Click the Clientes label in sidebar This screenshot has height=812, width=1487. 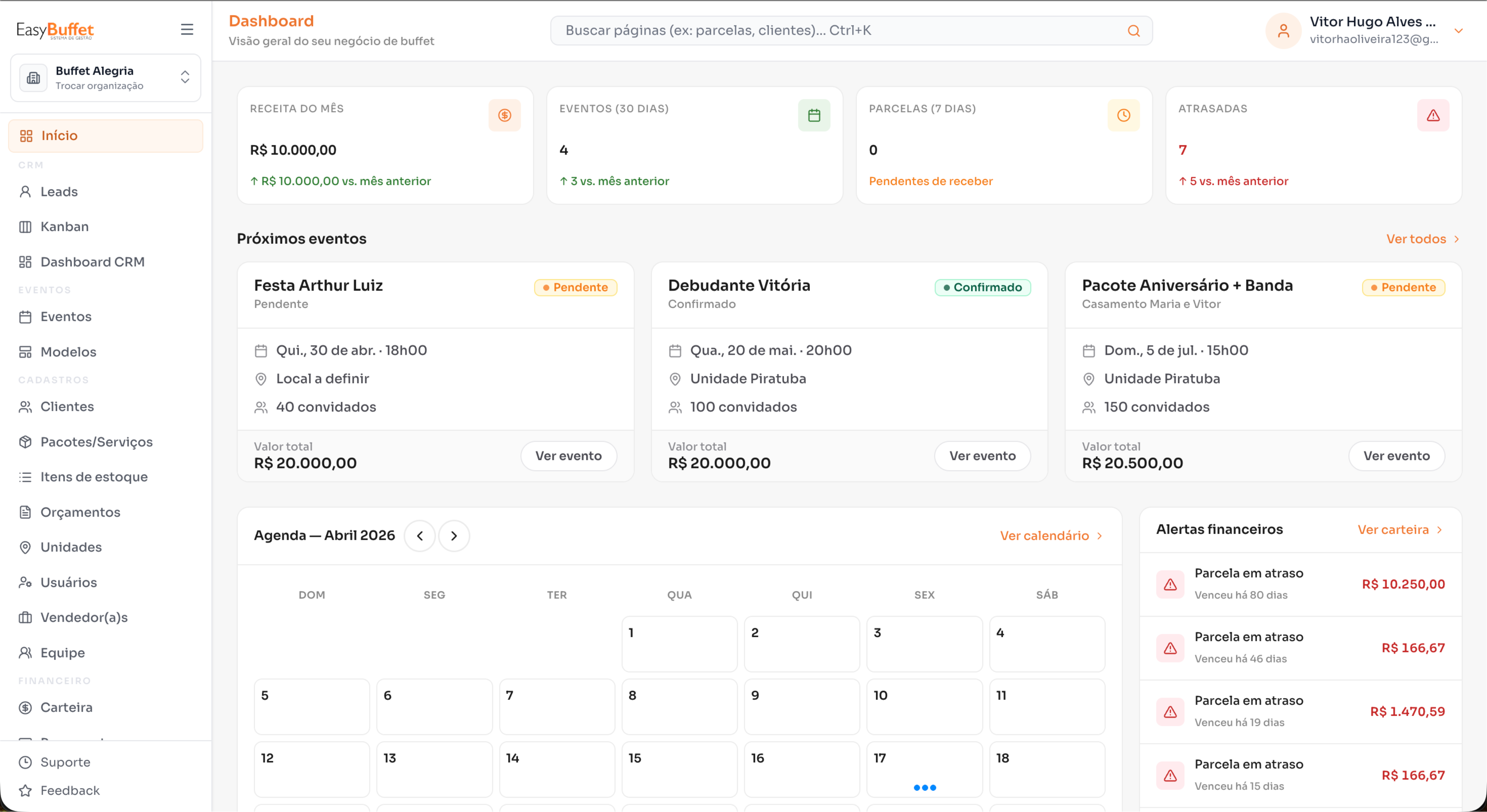(67, 407)
